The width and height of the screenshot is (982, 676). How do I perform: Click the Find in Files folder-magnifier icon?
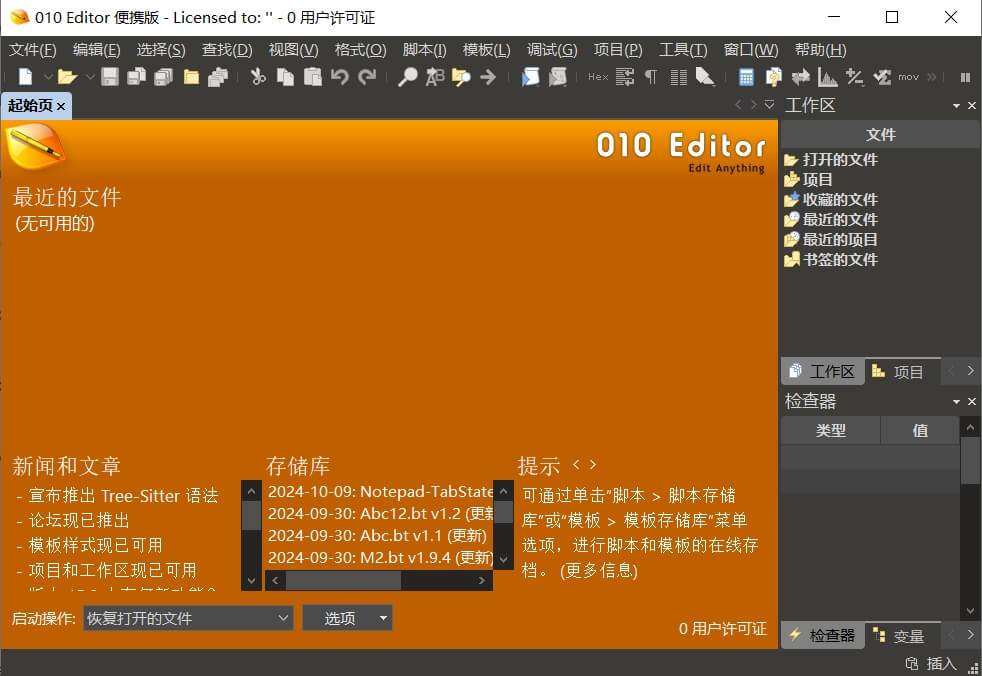(462, 76)
